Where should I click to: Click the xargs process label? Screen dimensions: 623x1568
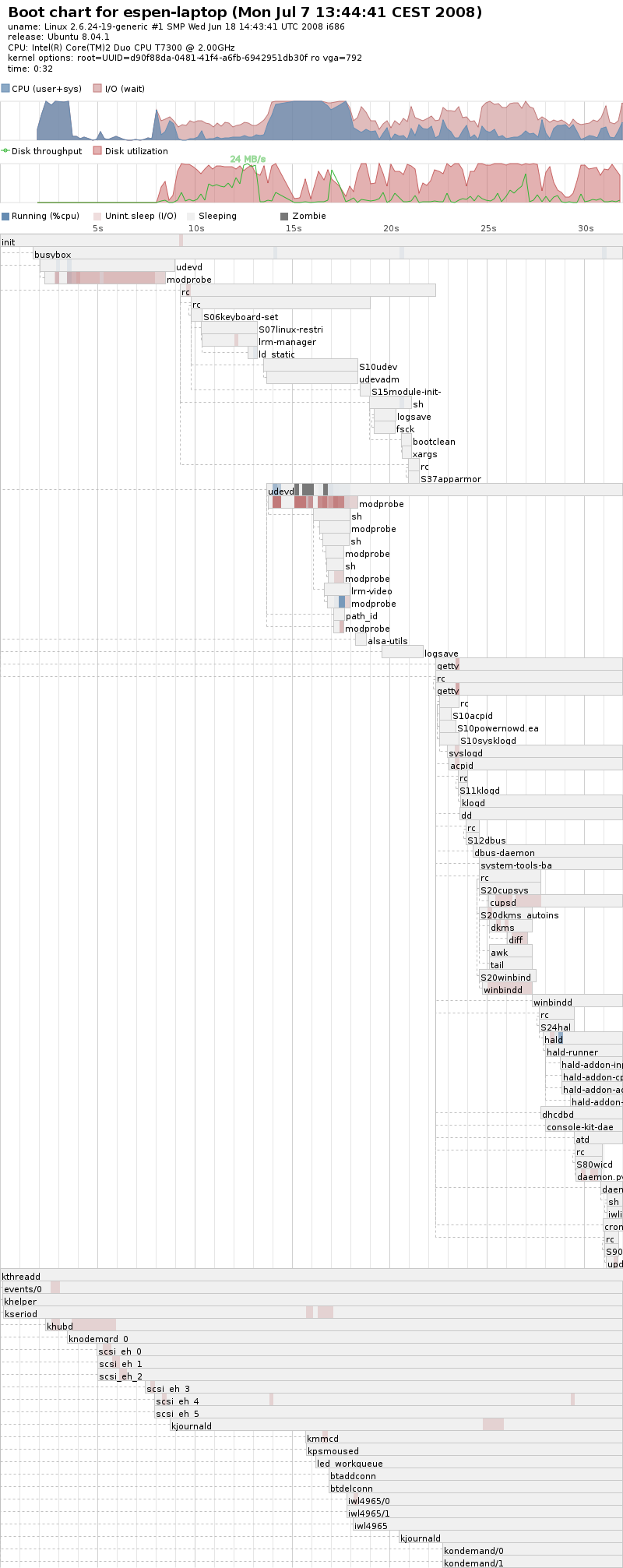[x=425, y=454]
